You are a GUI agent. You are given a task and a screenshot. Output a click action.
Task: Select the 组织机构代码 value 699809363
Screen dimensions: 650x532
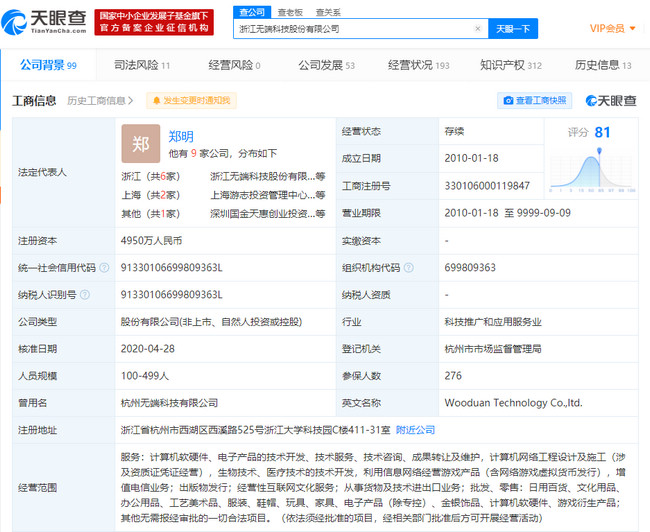click(x=470, y=268)
